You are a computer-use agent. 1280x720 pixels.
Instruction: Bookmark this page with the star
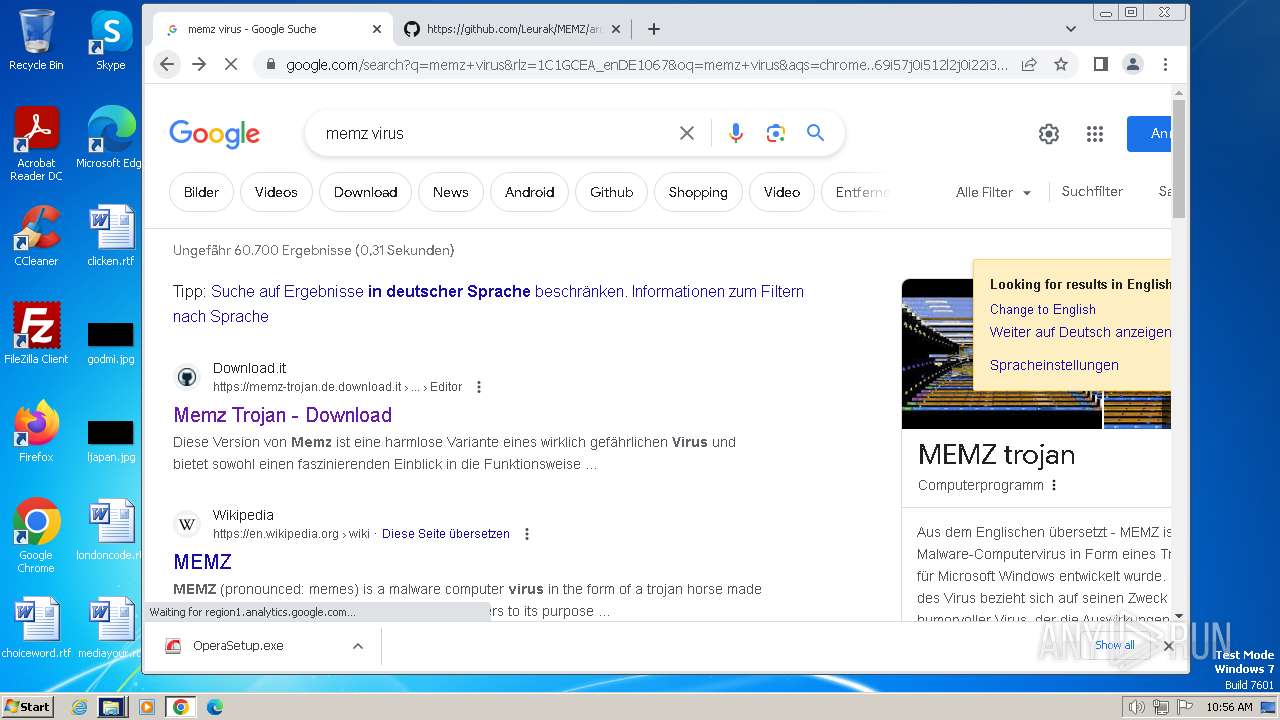(1061, 64)
